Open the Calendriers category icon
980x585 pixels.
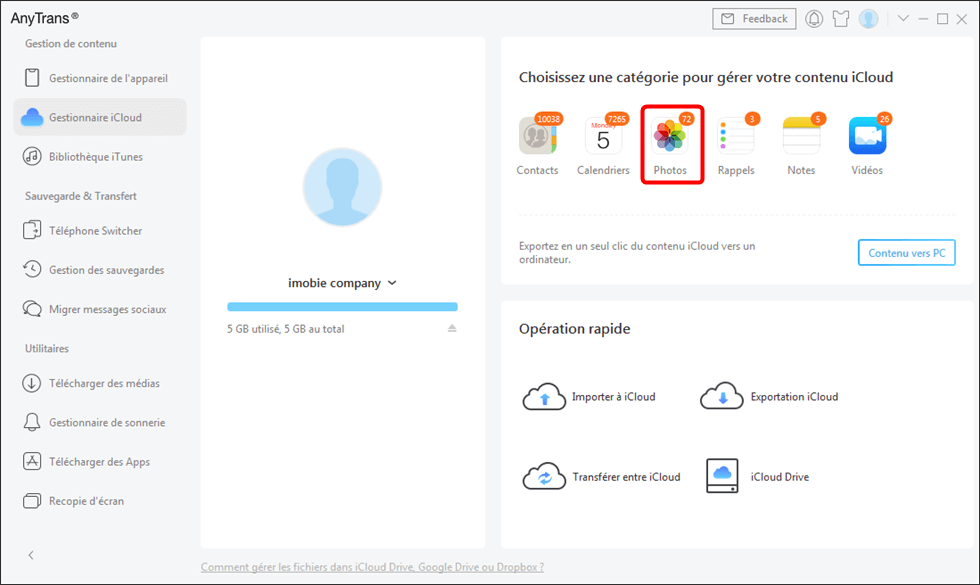tap(603, 136)
